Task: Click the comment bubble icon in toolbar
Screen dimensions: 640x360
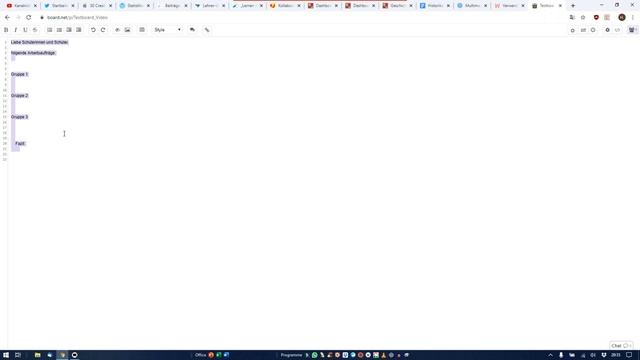Action: coord(192,30)
